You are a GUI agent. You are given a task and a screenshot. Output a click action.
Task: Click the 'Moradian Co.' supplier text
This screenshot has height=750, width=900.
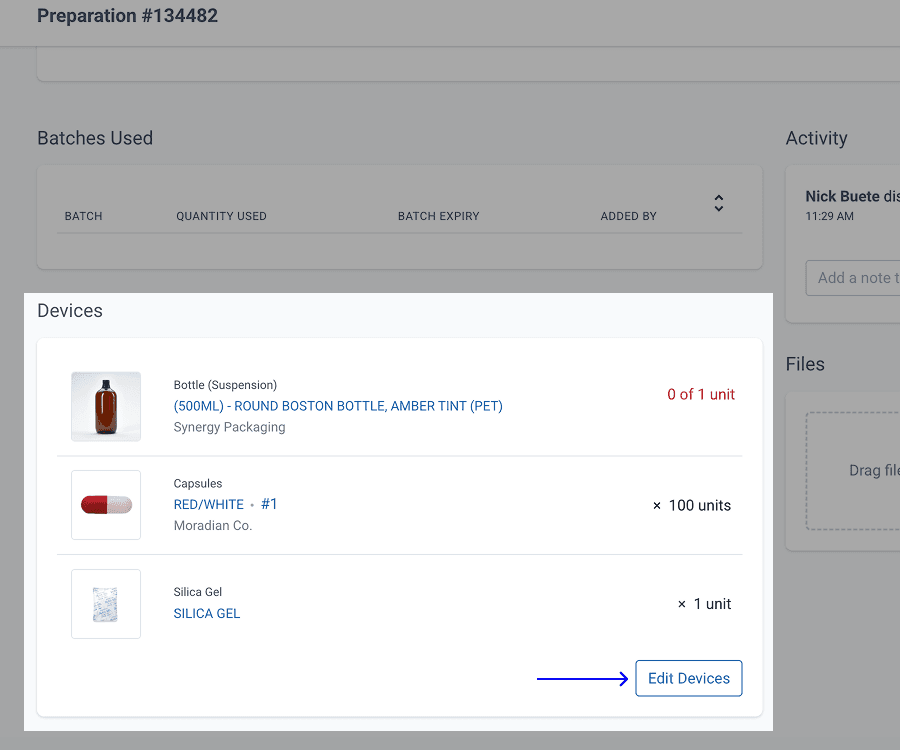(213, 526)
